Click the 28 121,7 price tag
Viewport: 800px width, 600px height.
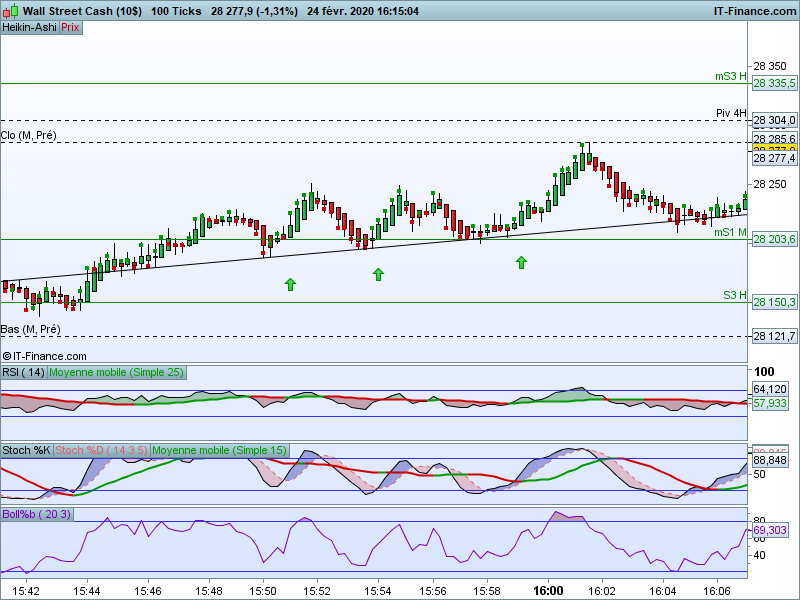coord(774,336)
